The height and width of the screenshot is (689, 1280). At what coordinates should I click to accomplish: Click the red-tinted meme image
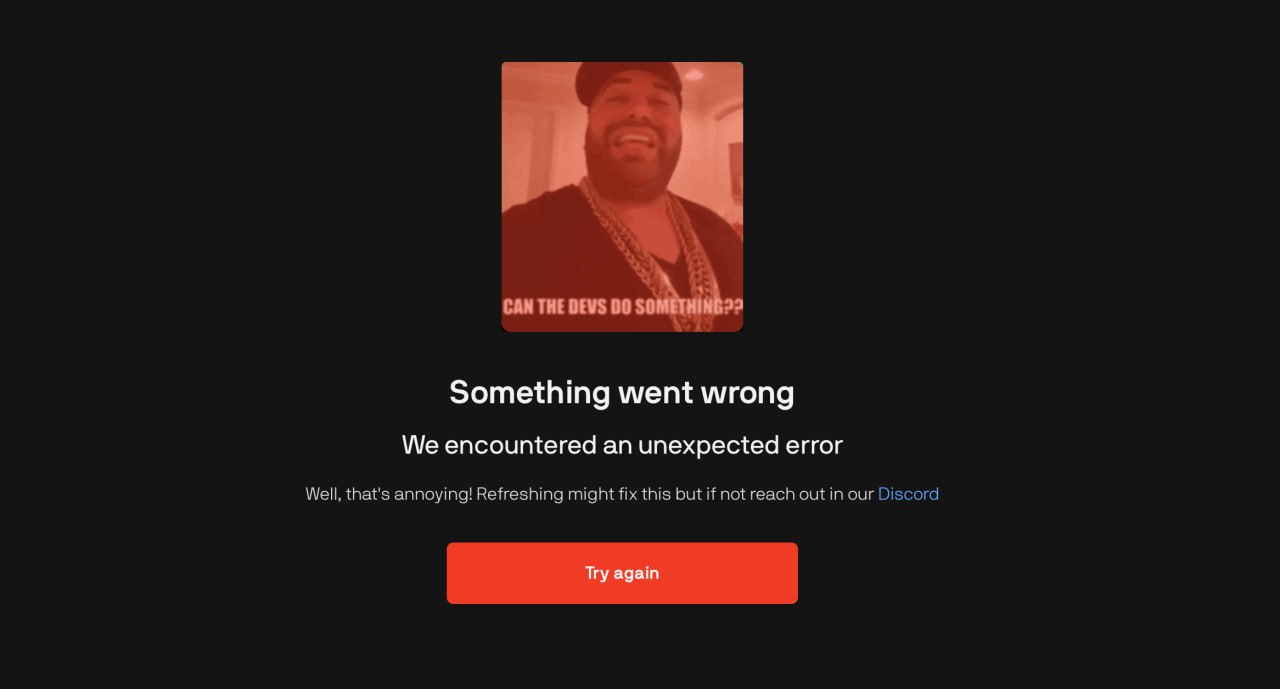point(622,196)
